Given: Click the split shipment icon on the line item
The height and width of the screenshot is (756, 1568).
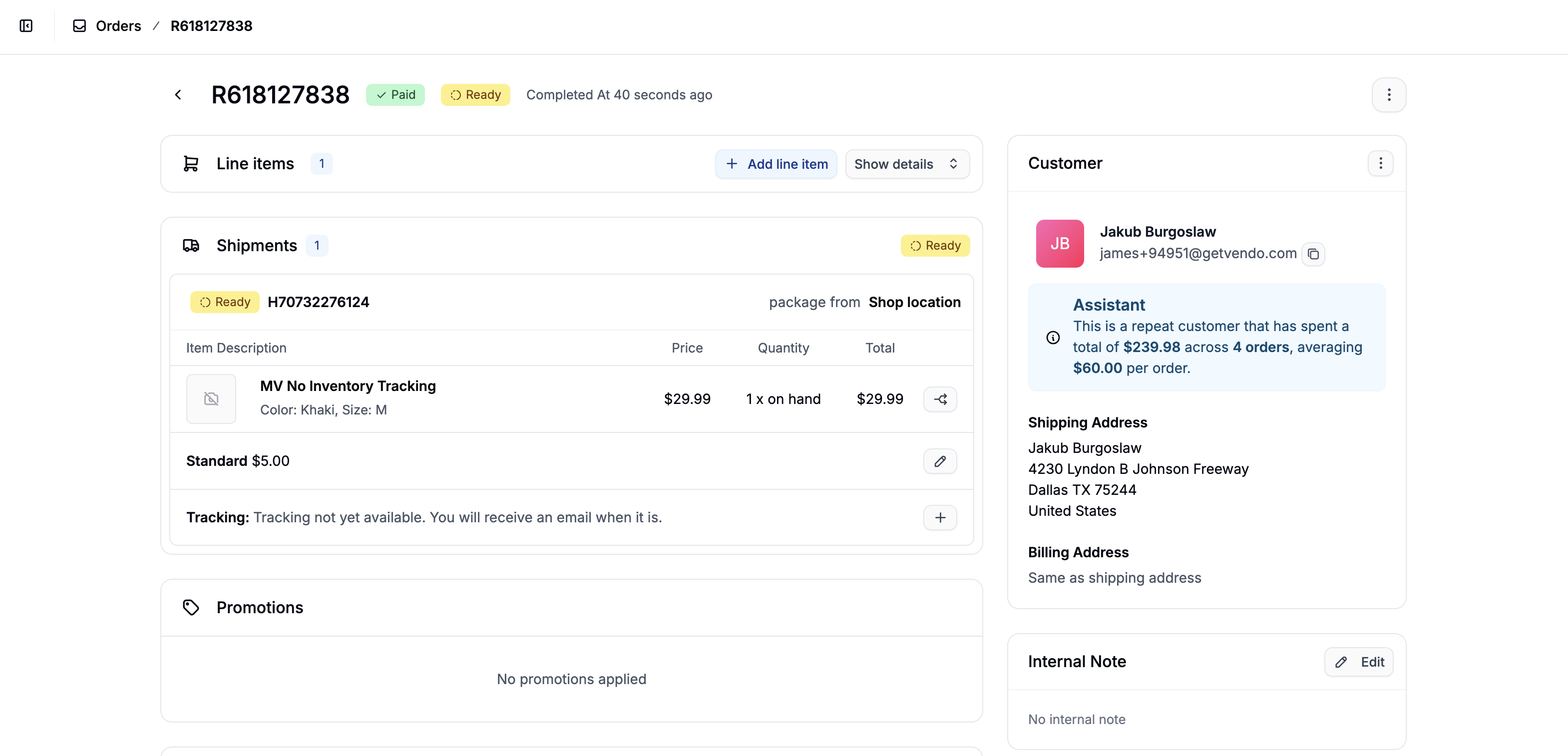Looking at the screenshot, I should pos(940,398).
